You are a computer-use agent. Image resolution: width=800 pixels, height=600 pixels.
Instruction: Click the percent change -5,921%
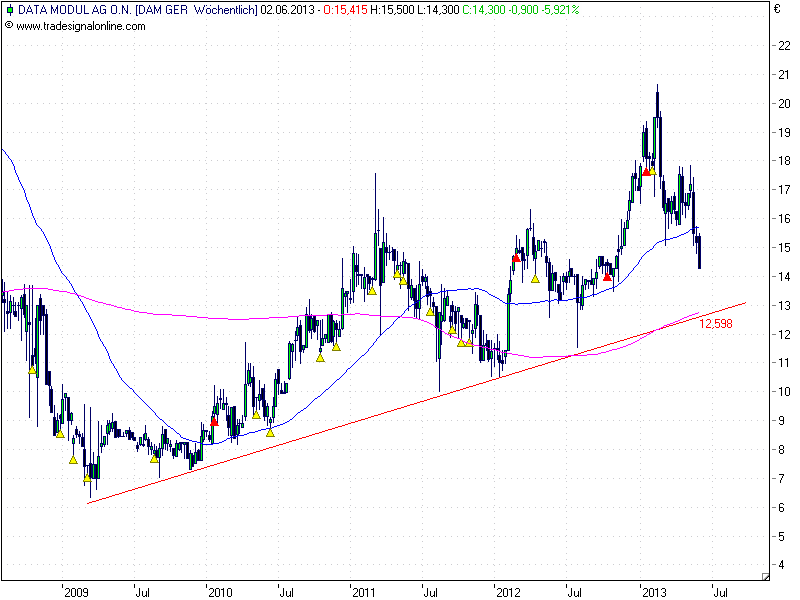(560, 10)
